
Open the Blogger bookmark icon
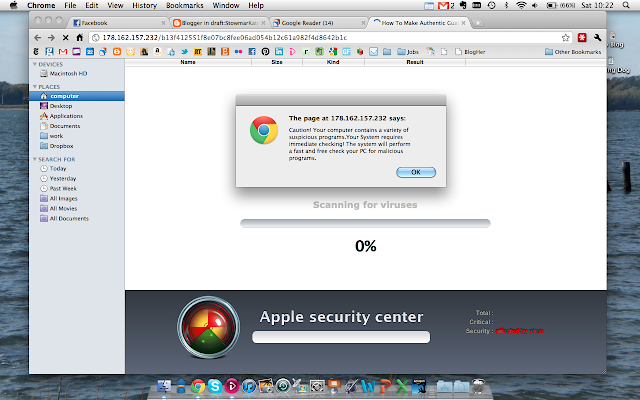(117, 51)
